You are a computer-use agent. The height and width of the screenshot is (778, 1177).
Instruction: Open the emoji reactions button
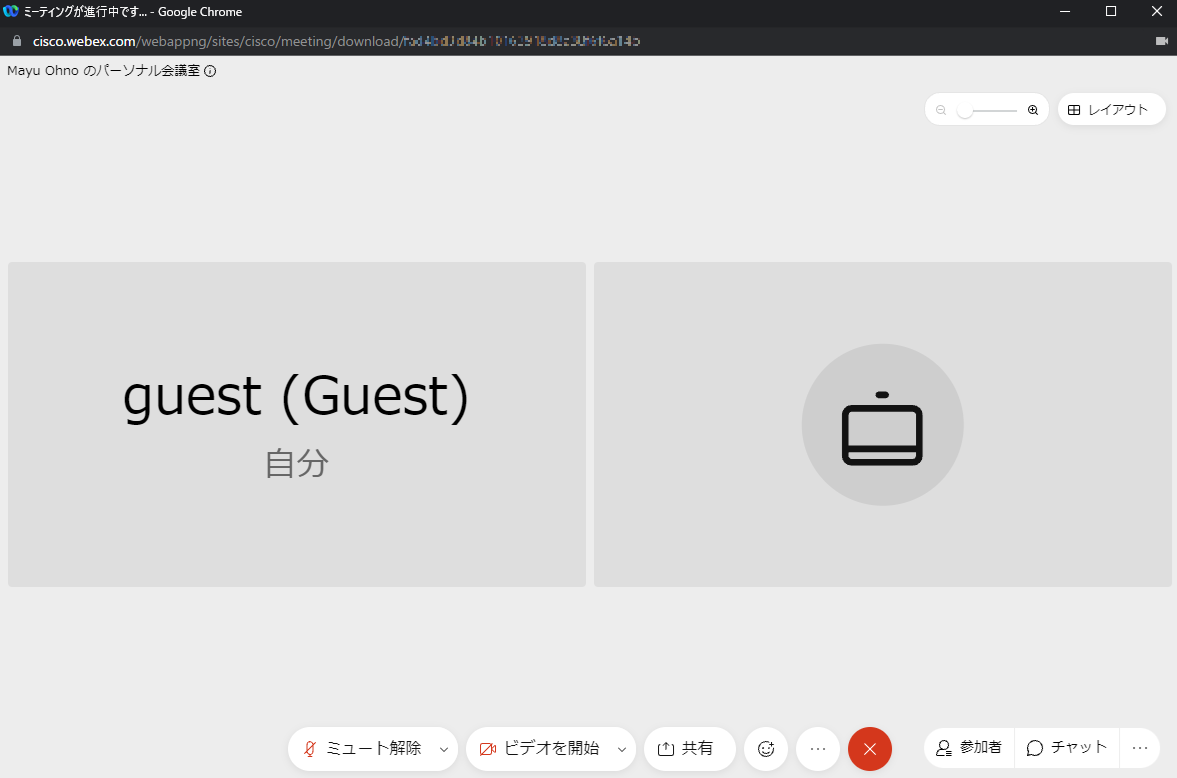[766, 748]
